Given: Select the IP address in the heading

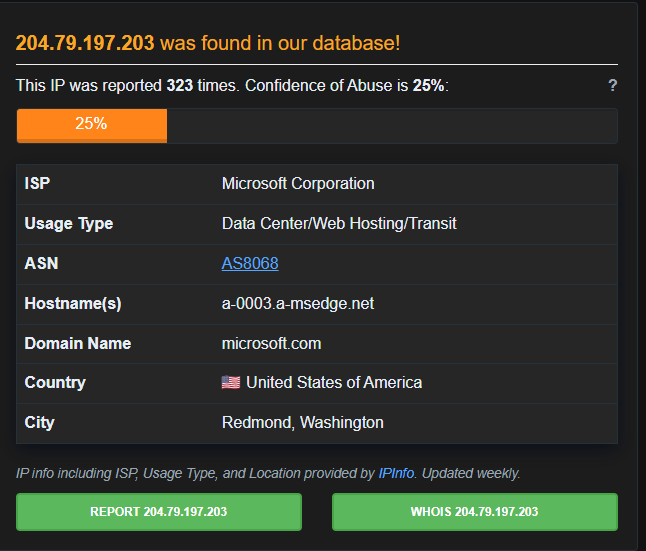Looking at the screenshot, I should click(85, 43).
